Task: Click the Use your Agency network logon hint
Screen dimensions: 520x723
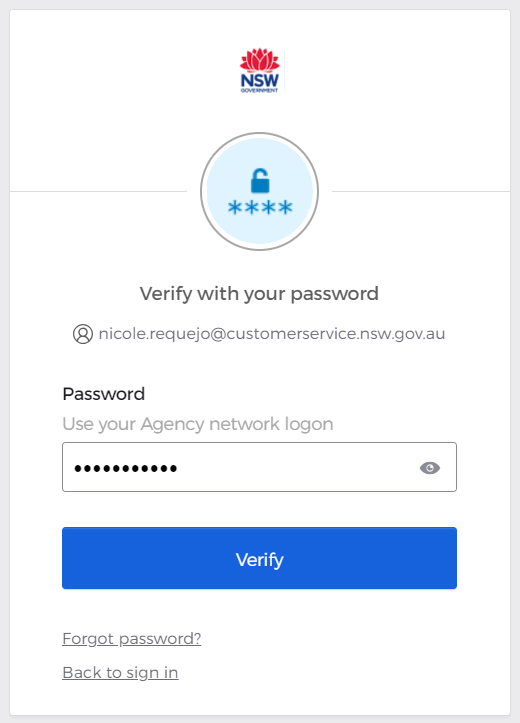Action: point(198,424)
